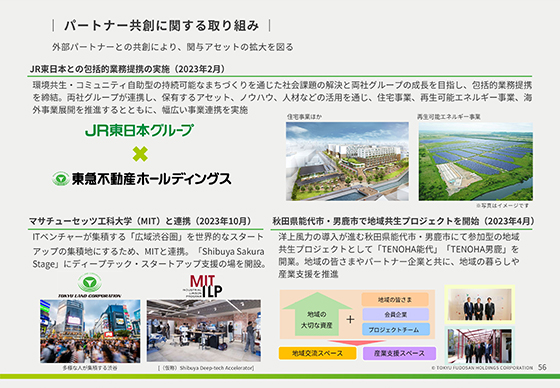Viewport: 560px width, 388px height.
Task: Select the Shibuya crossing crowd photo
Action: pyautogui.click(x=90, y=331)
